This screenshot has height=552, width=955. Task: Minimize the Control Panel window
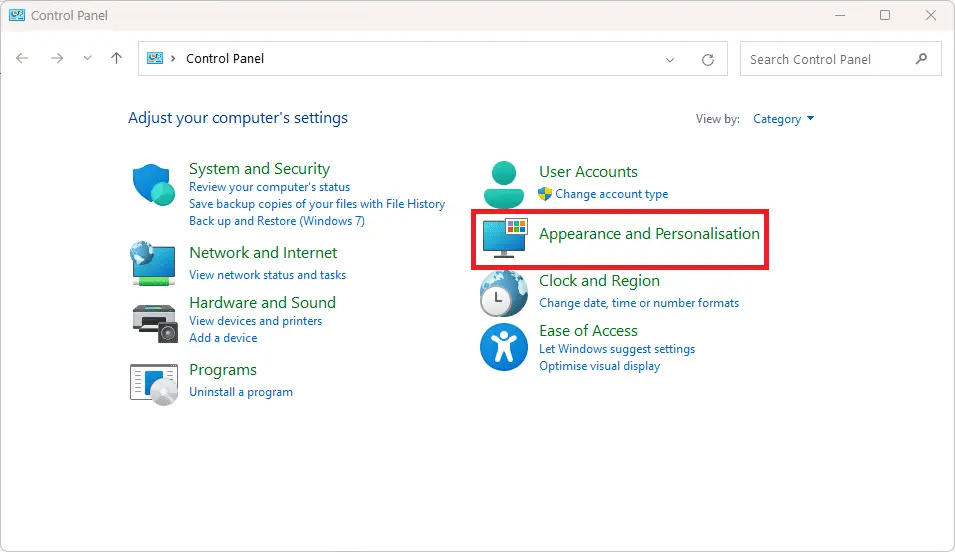840,15
